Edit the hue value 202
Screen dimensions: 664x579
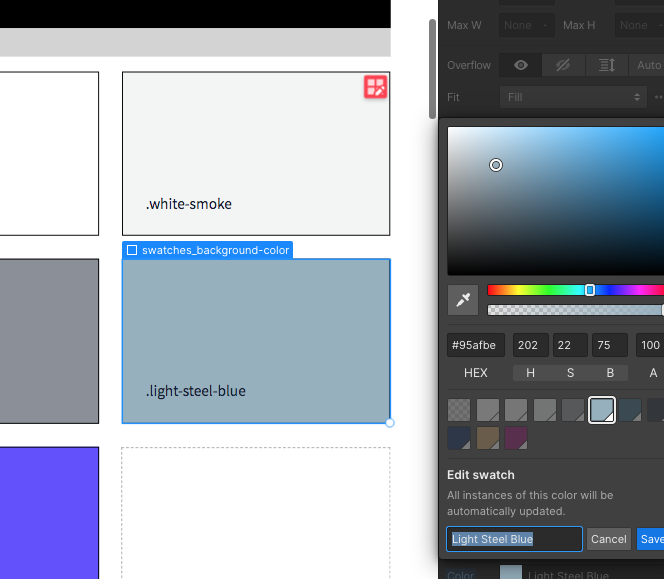[531, 345]
